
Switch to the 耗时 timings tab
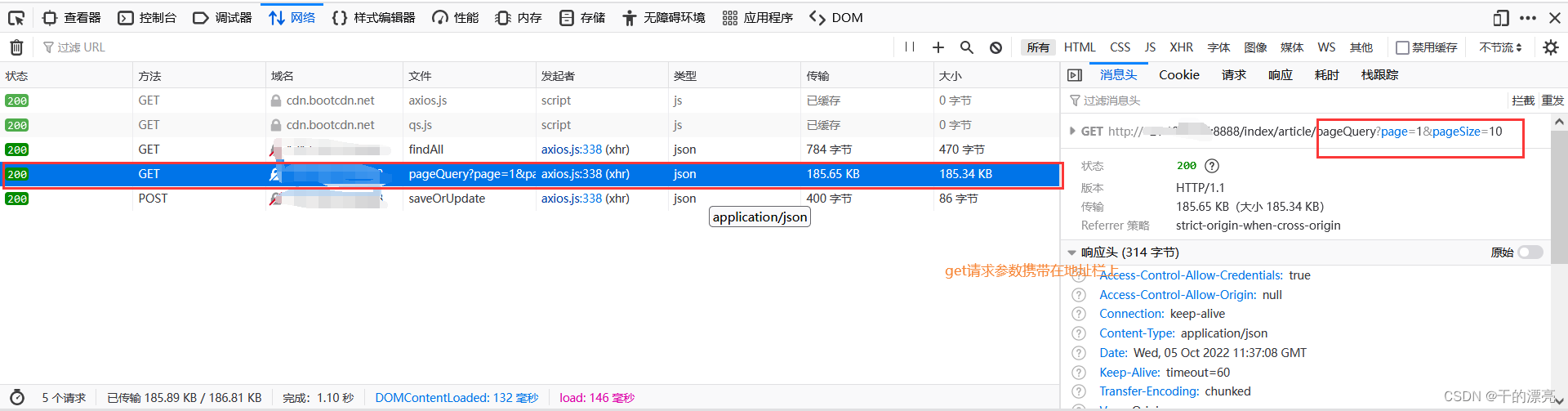1327,75
